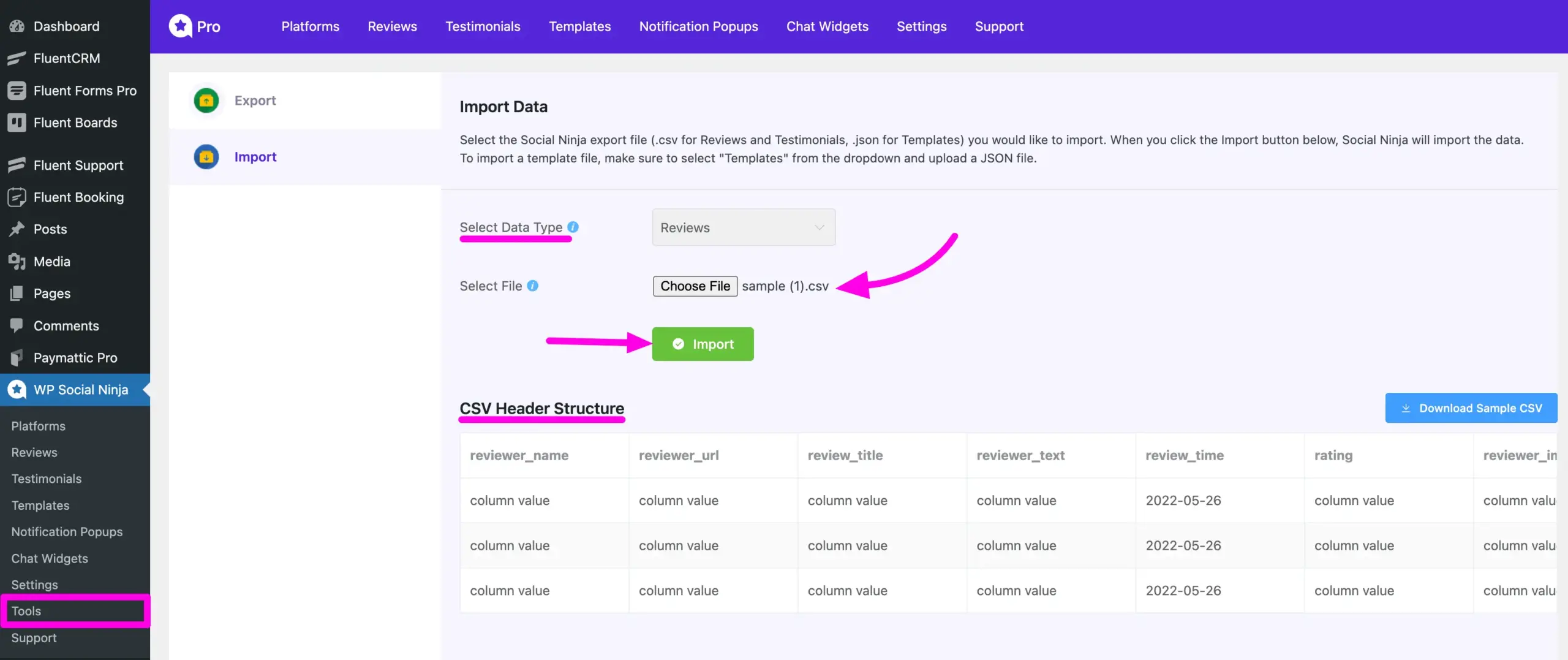Click the Fluent Booking calendar icon
The height and width of the screenshot is (660, 1568).
(x=17, y=197)
